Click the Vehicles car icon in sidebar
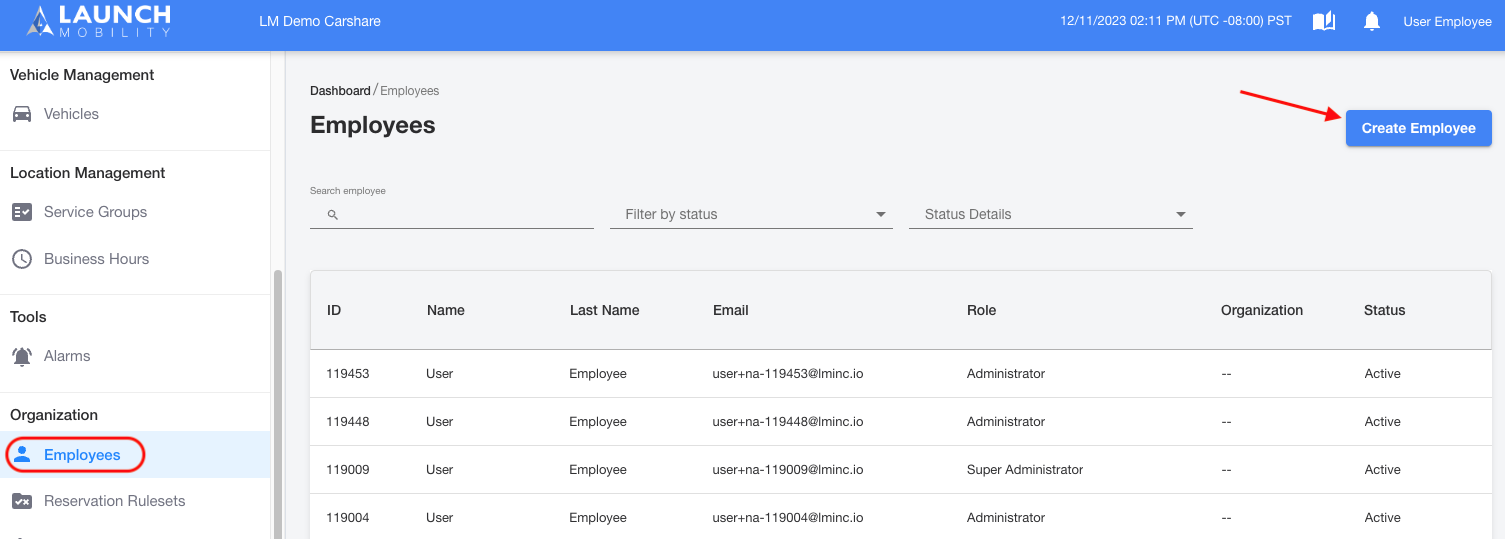Viewport: 1505px width, 539px height. point(22,114)
